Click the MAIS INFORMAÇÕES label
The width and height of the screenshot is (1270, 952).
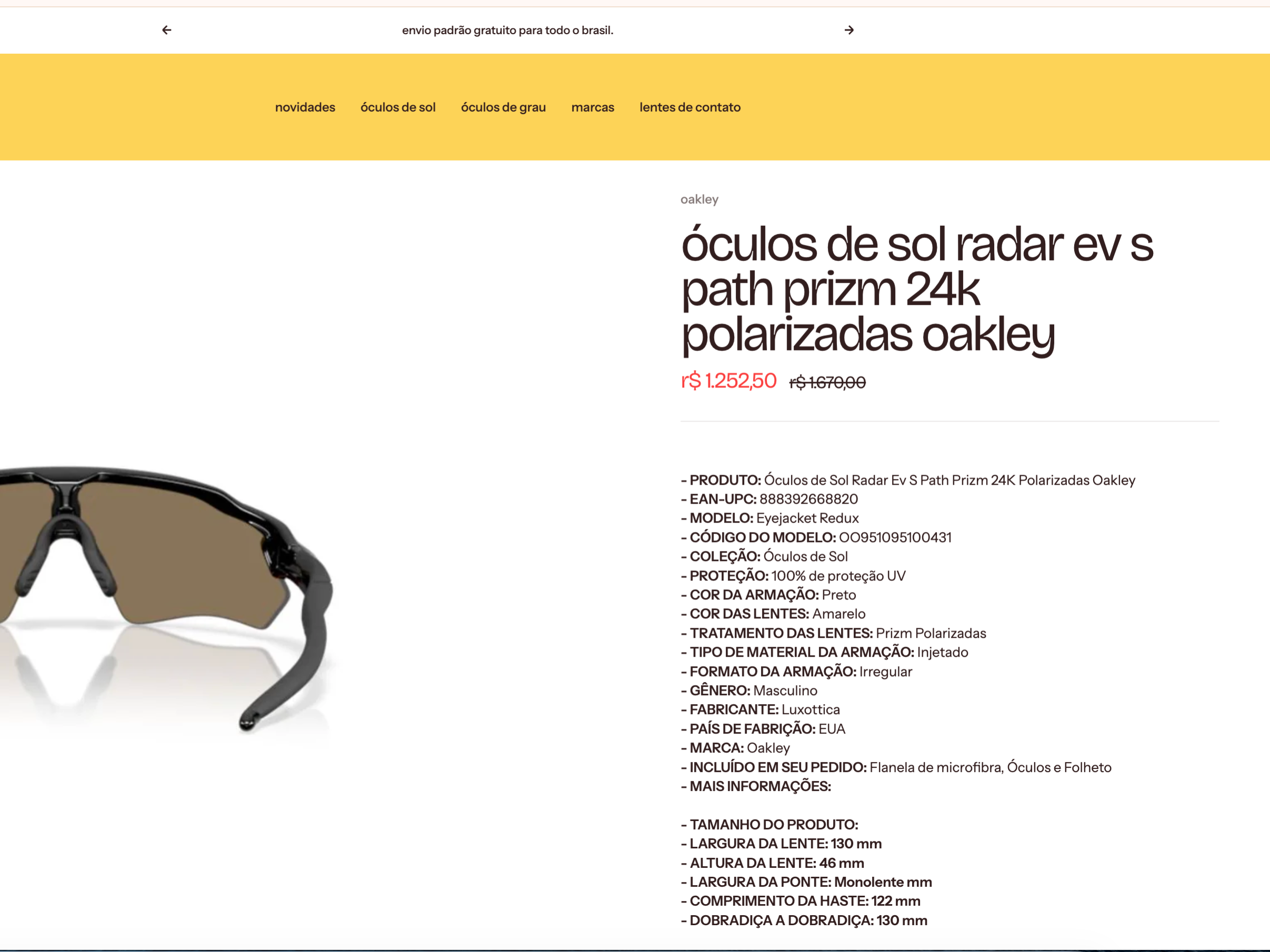756,787
